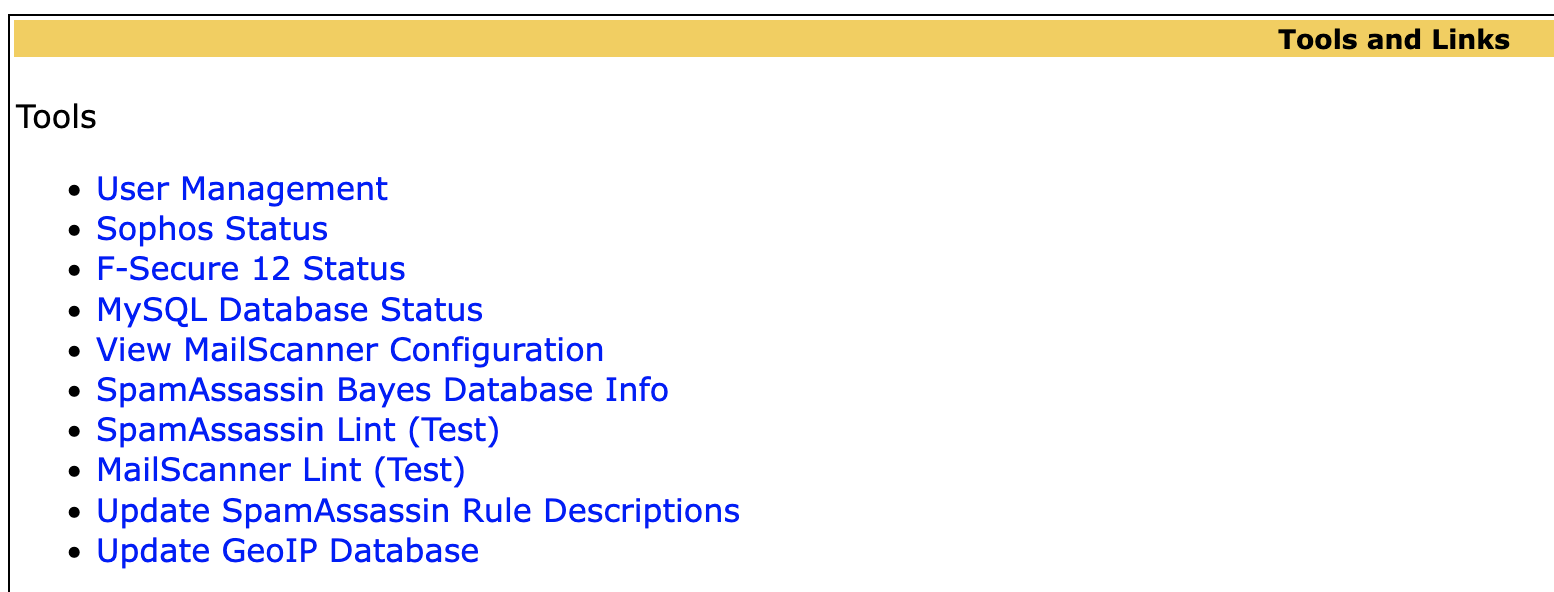Click View MailScanner Configuration in the list
Viewport: 1554px width, 592px height.
[x=349, y=350]
